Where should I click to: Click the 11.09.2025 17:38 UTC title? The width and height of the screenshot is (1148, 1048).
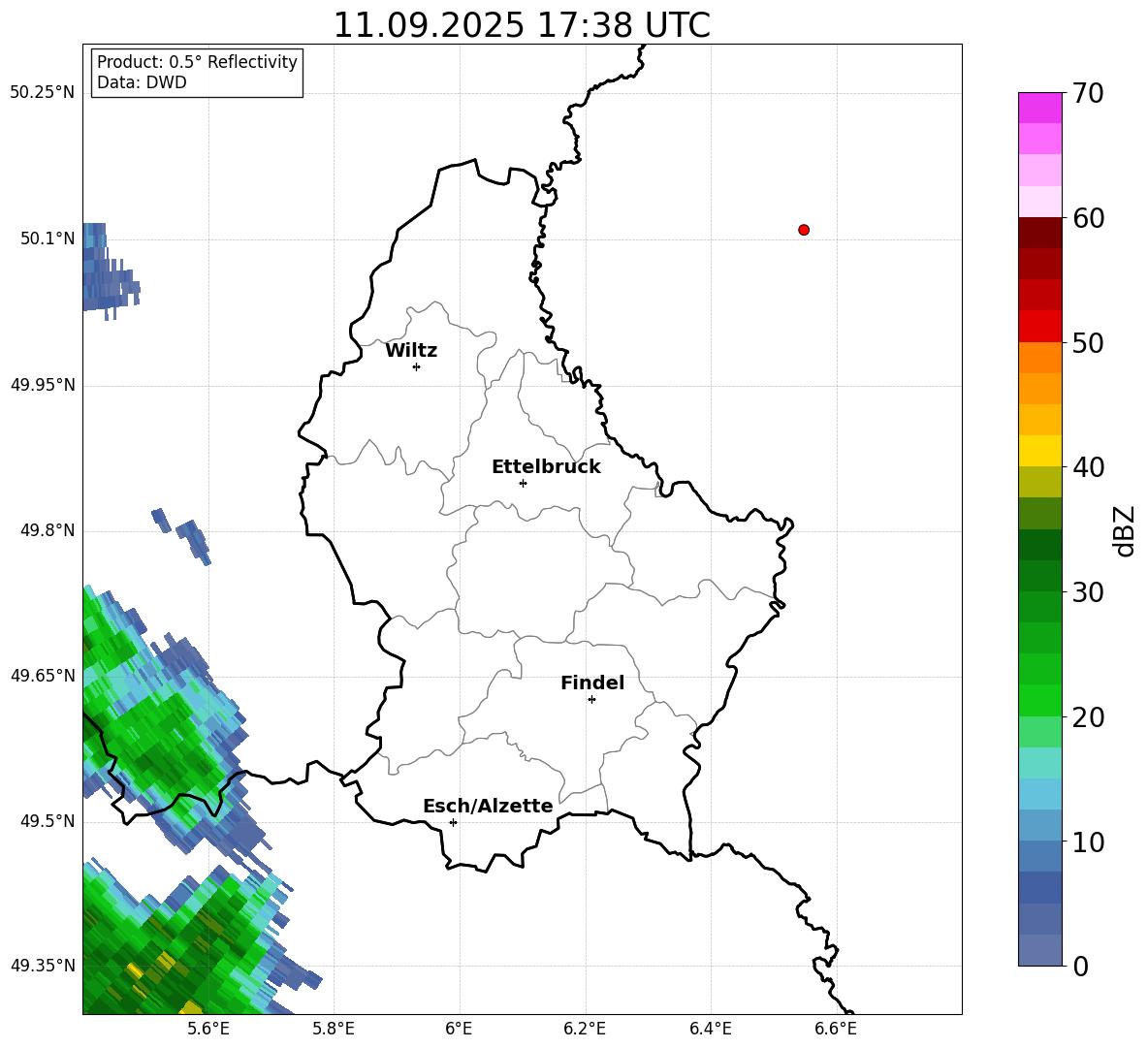522,25
